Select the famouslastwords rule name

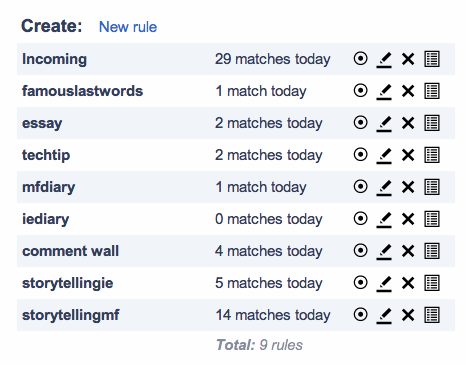pos(82,91)
